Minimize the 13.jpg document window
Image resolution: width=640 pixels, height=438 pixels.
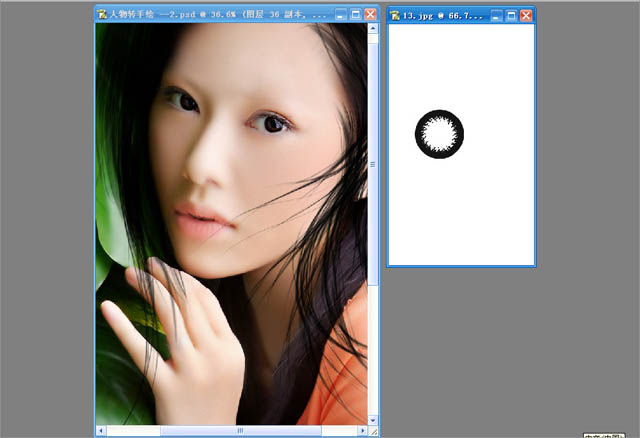496,16
